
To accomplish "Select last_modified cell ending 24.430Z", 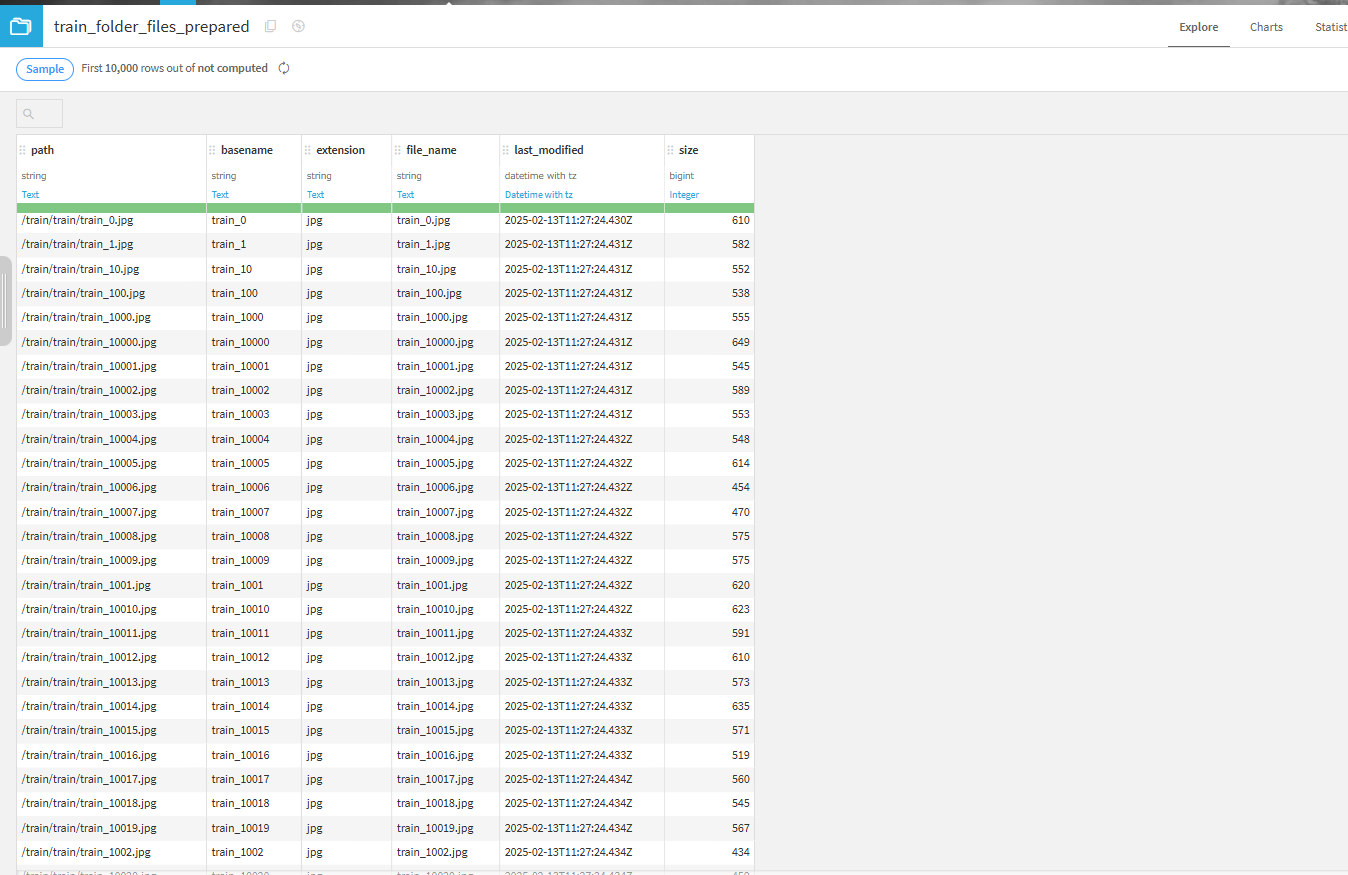I will 582,220.
